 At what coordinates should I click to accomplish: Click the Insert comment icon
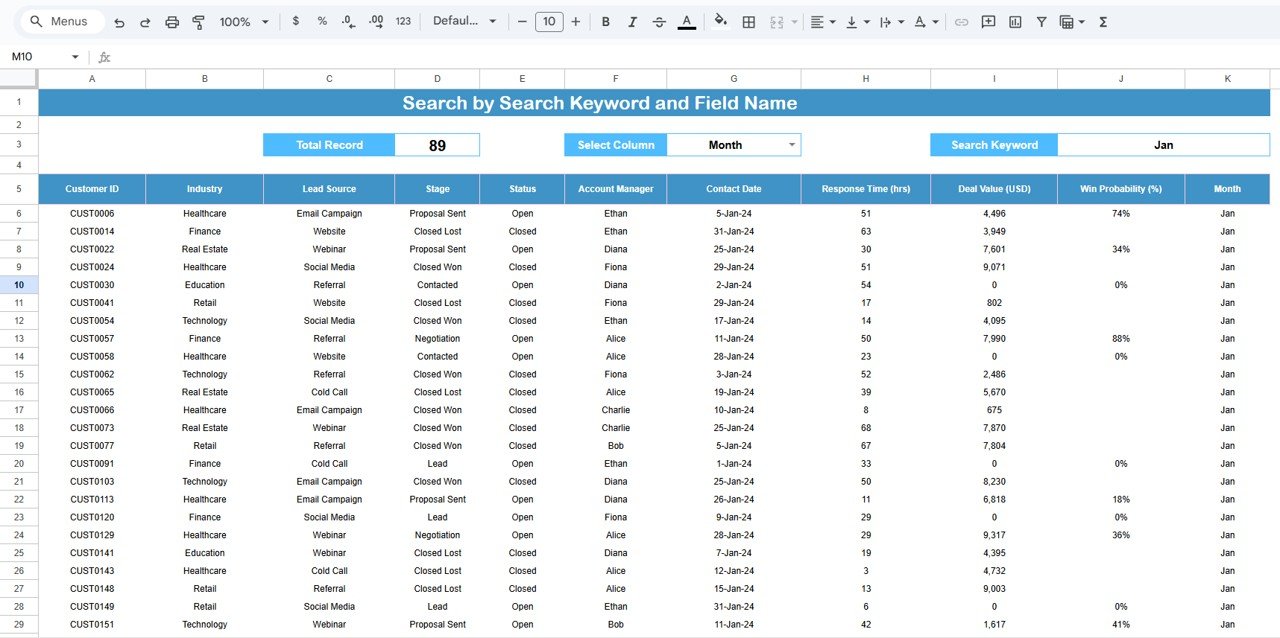[x=988, y=22]
